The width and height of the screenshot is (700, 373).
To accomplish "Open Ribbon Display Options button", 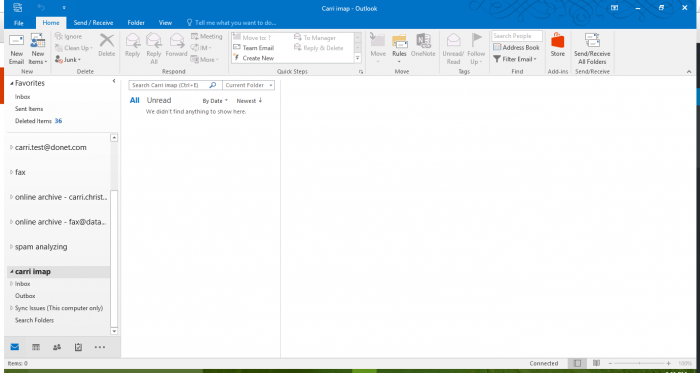I will [615, 8].
